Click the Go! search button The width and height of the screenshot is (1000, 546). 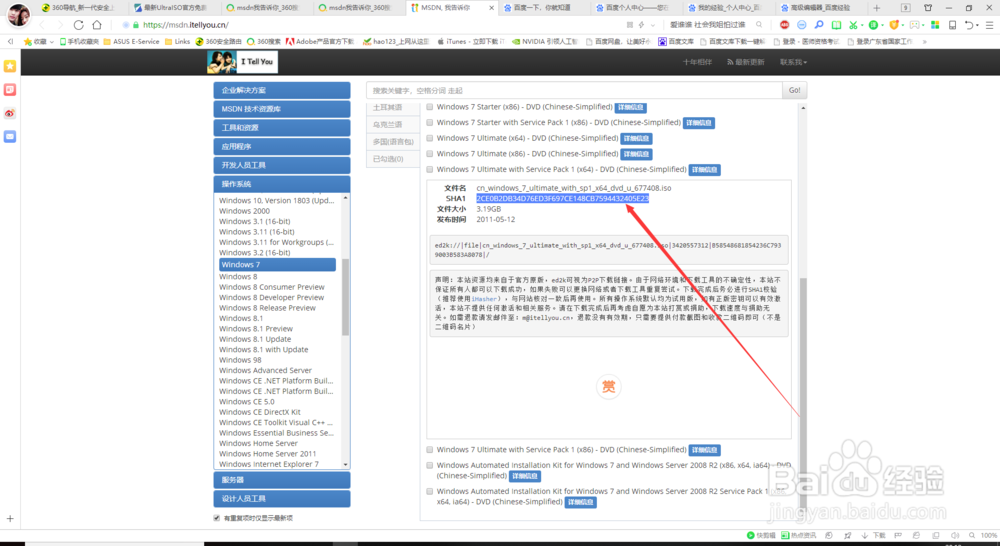coord(795,91)
